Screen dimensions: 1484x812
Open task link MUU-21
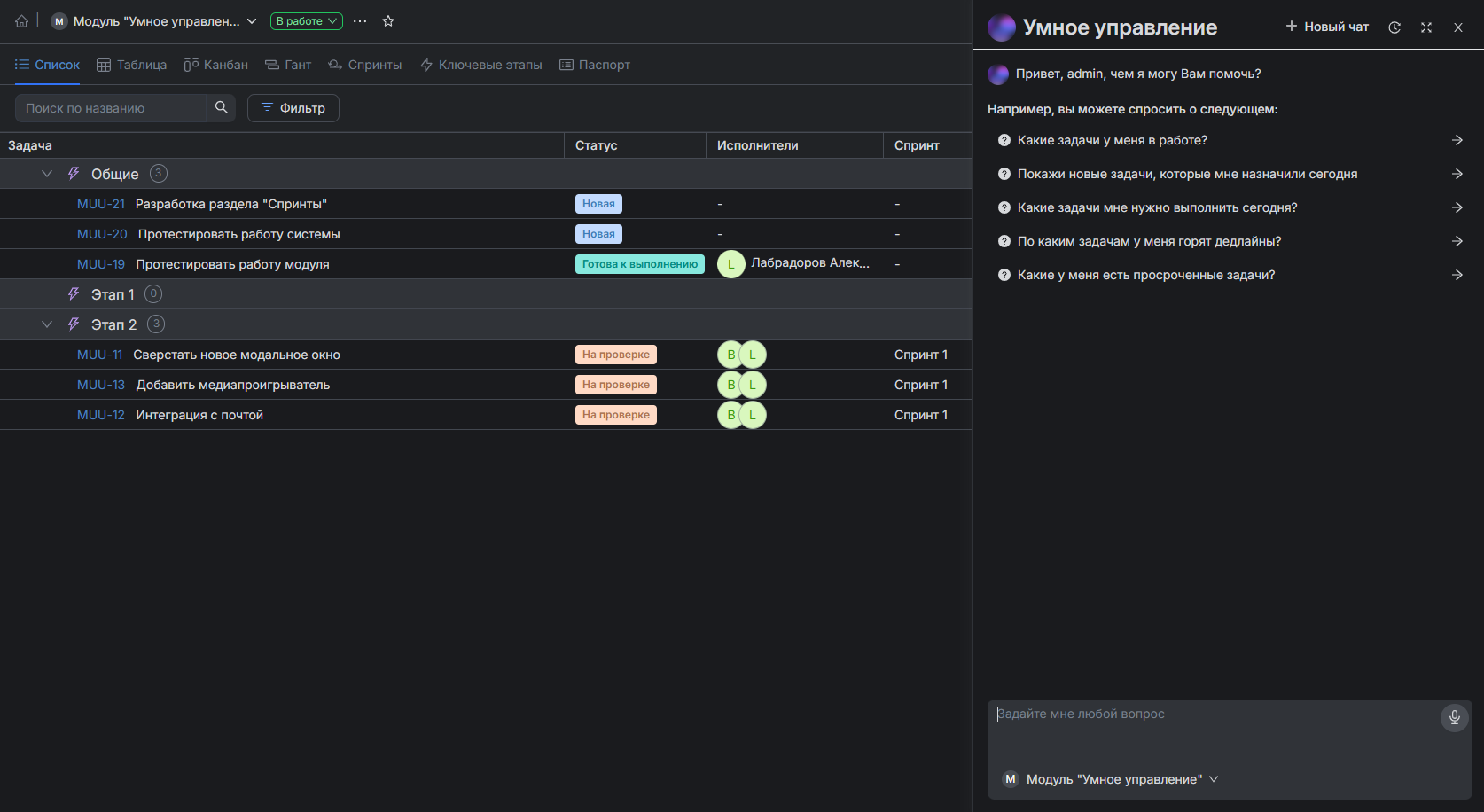(x=101, y=204)
